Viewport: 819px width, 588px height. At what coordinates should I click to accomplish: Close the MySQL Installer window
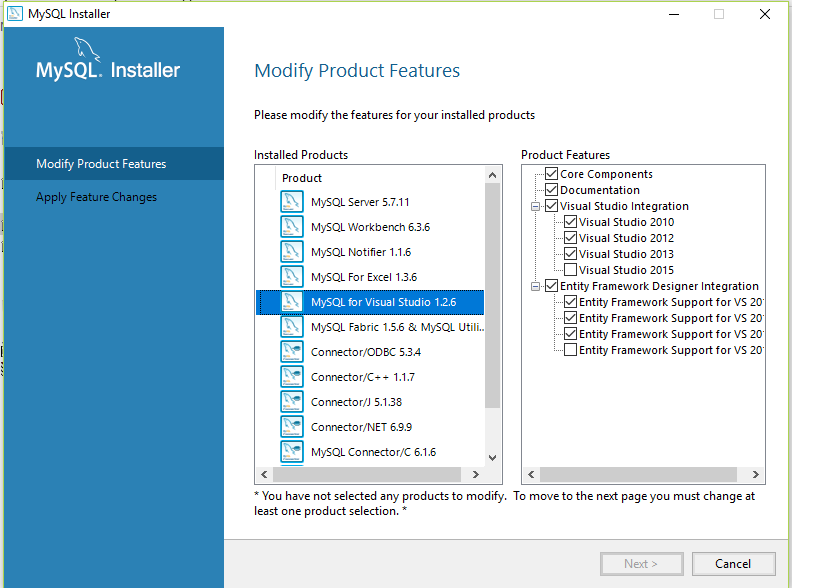[x=765, y=14]
